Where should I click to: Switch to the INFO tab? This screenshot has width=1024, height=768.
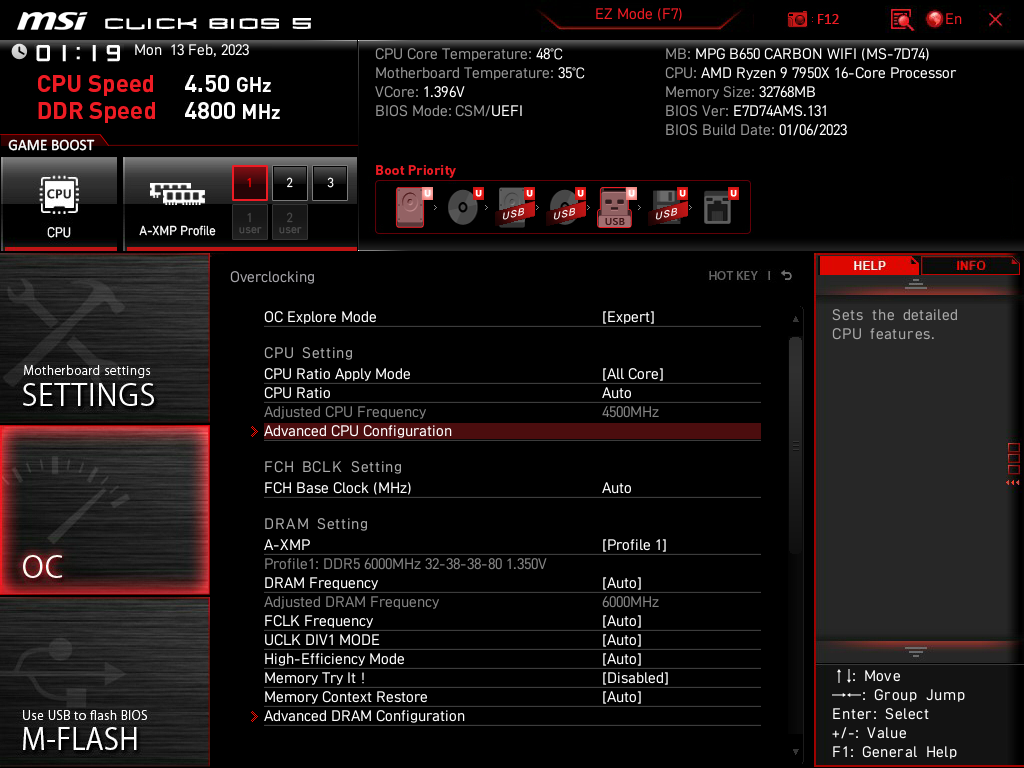pyautogui.click(x=970, y=266)
